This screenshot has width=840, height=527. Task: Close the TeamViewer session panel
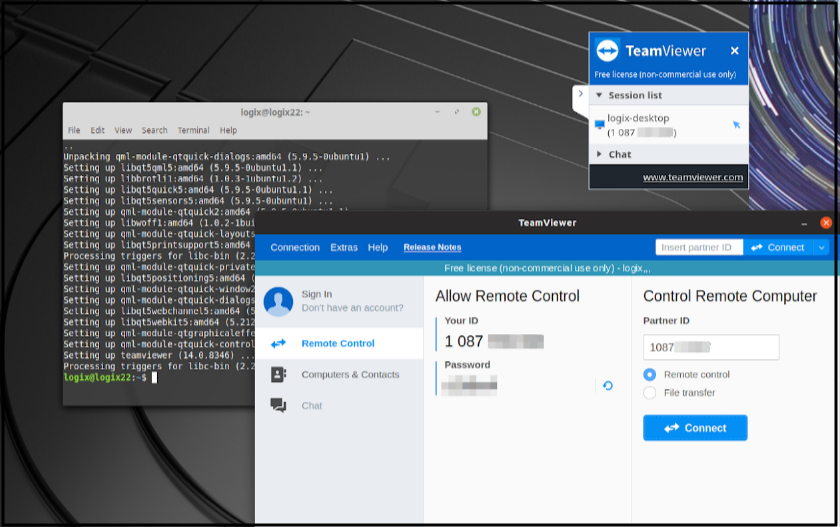[x=734, y=50]
